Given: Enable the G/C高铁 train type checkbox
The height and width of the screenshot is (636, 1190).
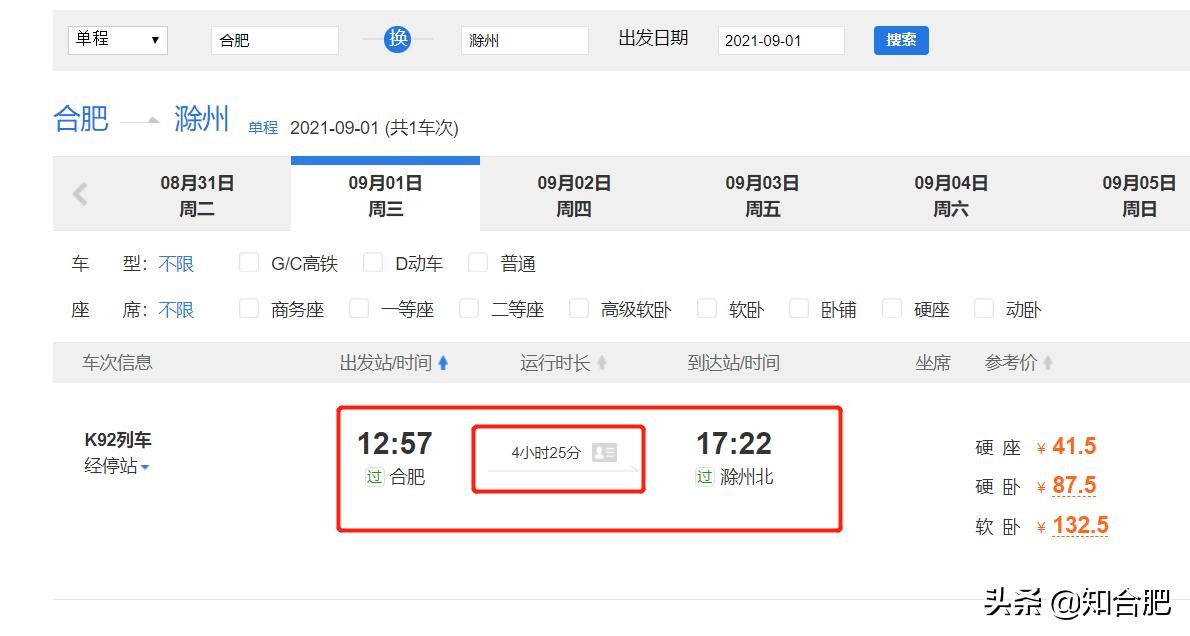Looking at the screenshot, I should 249,263.
